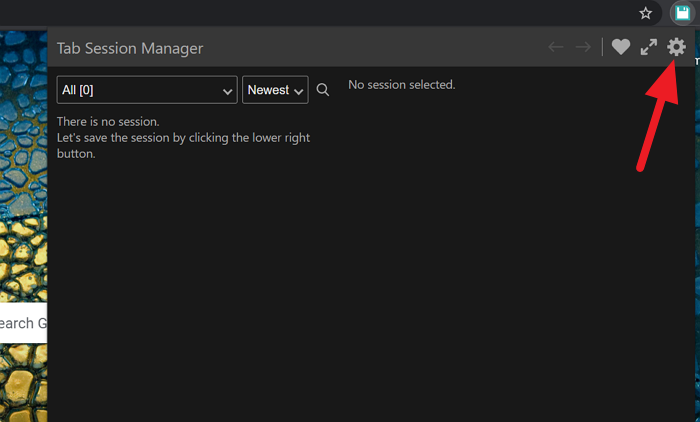Bookmark this page with the star icon
Viewport: 700px width, 422px height.
tap(646, 13)
